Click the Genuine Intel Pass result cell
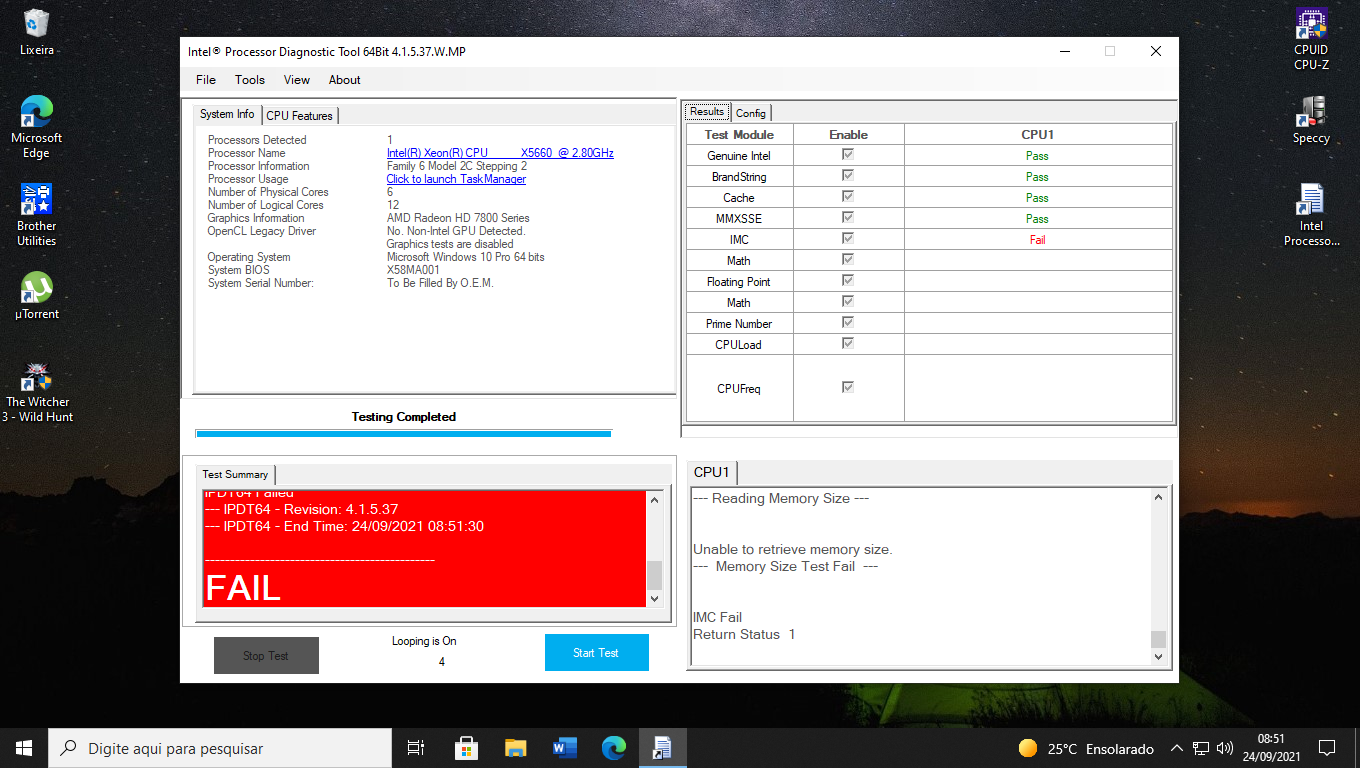This screenshot has height=768, width=1360. [1038, 156]
